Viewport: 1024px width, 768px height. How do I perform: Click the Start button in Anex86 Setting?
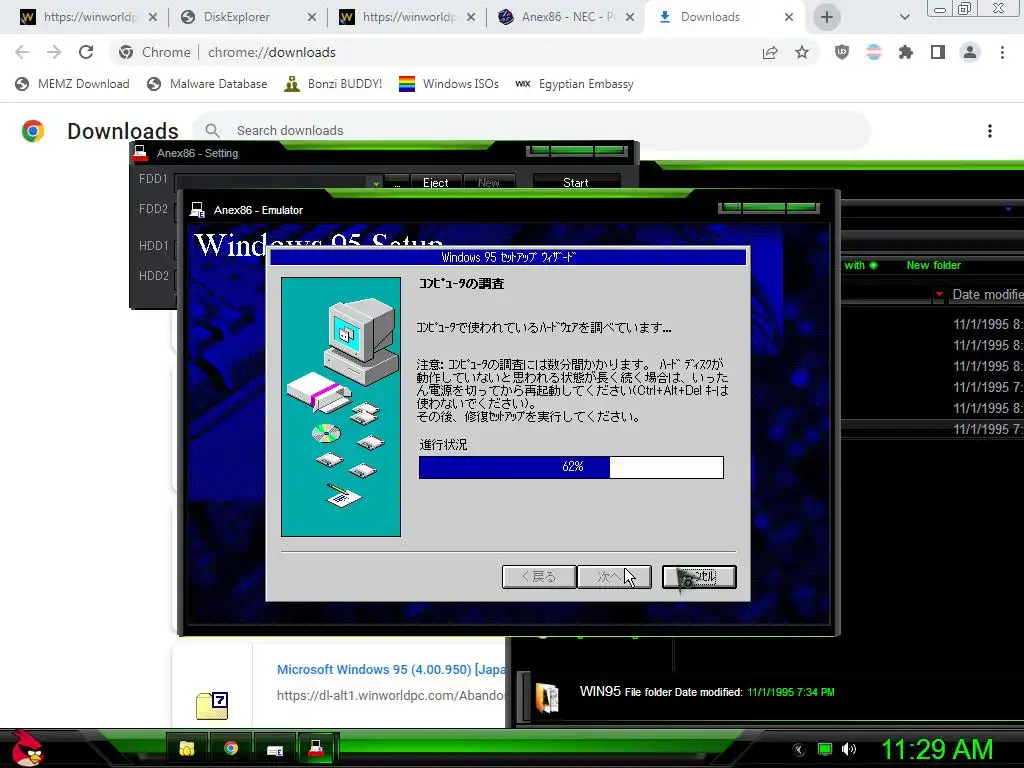tap(576, 183)
